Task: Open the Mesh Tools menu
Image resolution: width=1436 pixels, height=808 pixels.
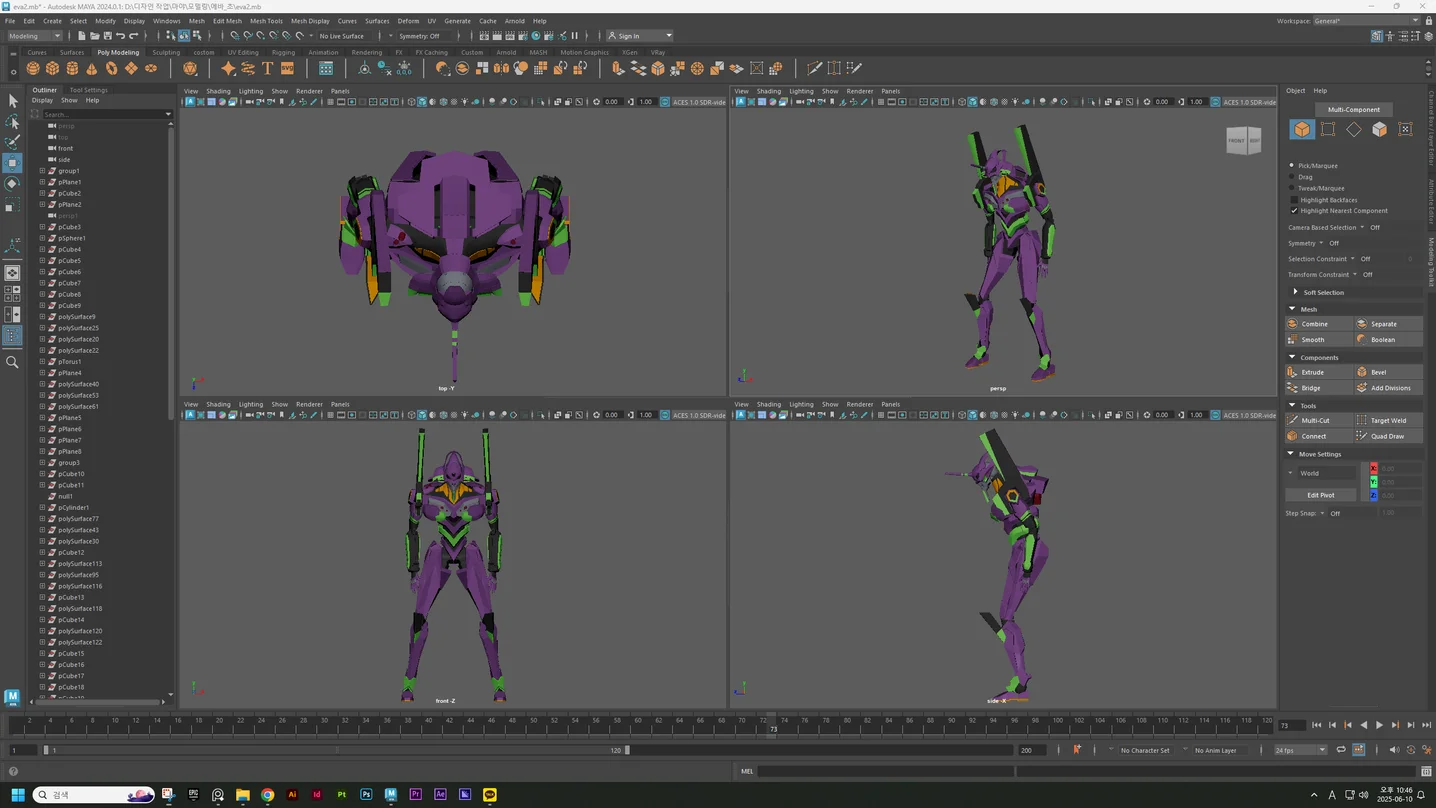Action: (266, 20)
